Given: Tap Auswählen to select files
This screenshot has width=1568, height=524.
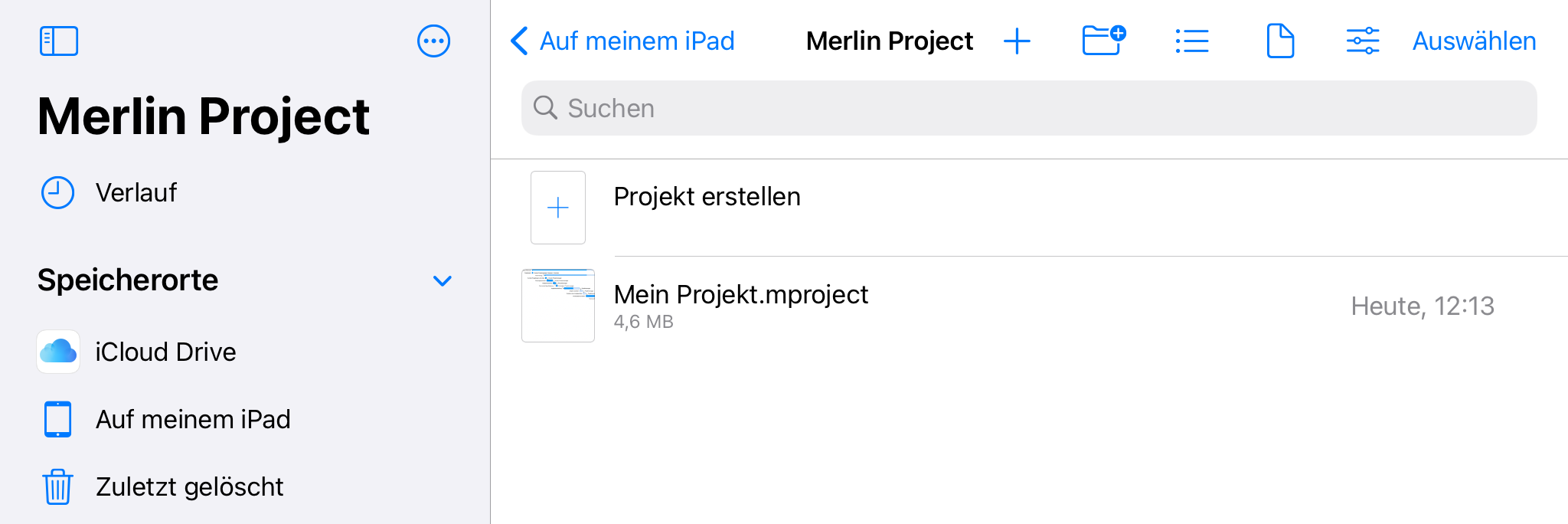Looking at the screenshot, I should (x=1474, y=41).
